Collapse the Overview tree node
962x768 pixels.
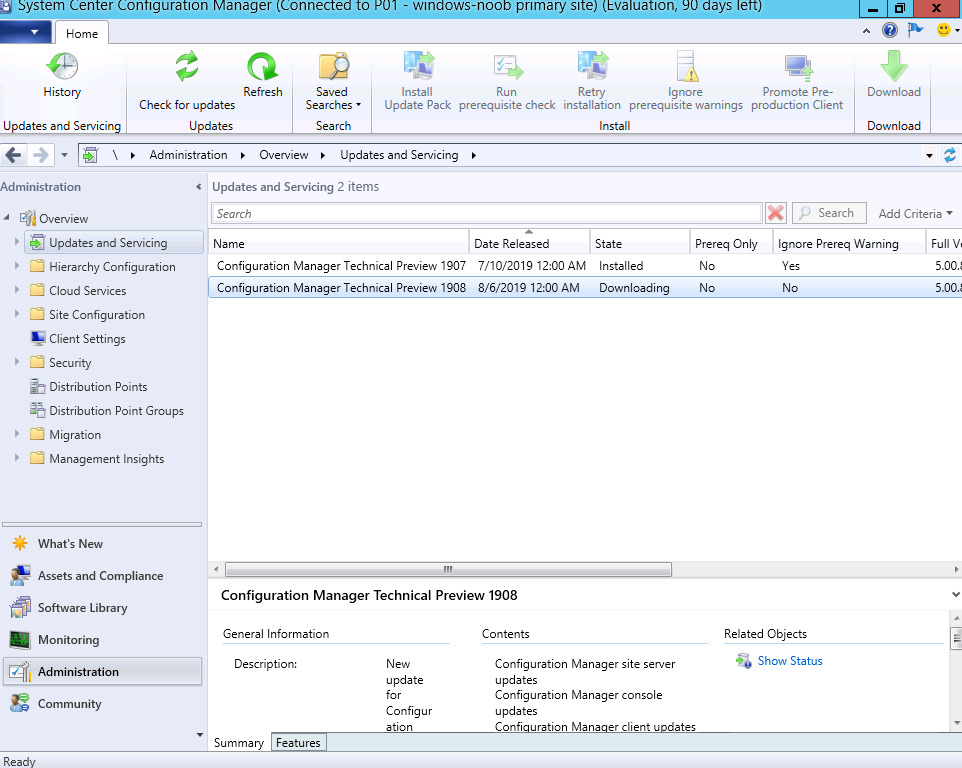(x=7, y=218)
